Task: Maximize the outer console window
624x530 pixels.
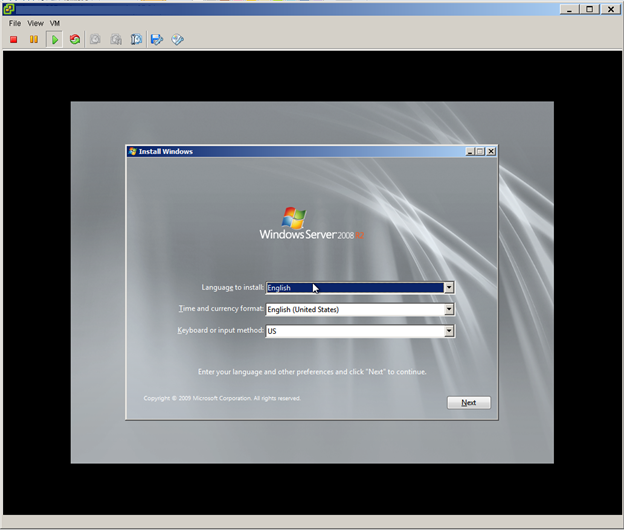Action: tap(590, 9)
